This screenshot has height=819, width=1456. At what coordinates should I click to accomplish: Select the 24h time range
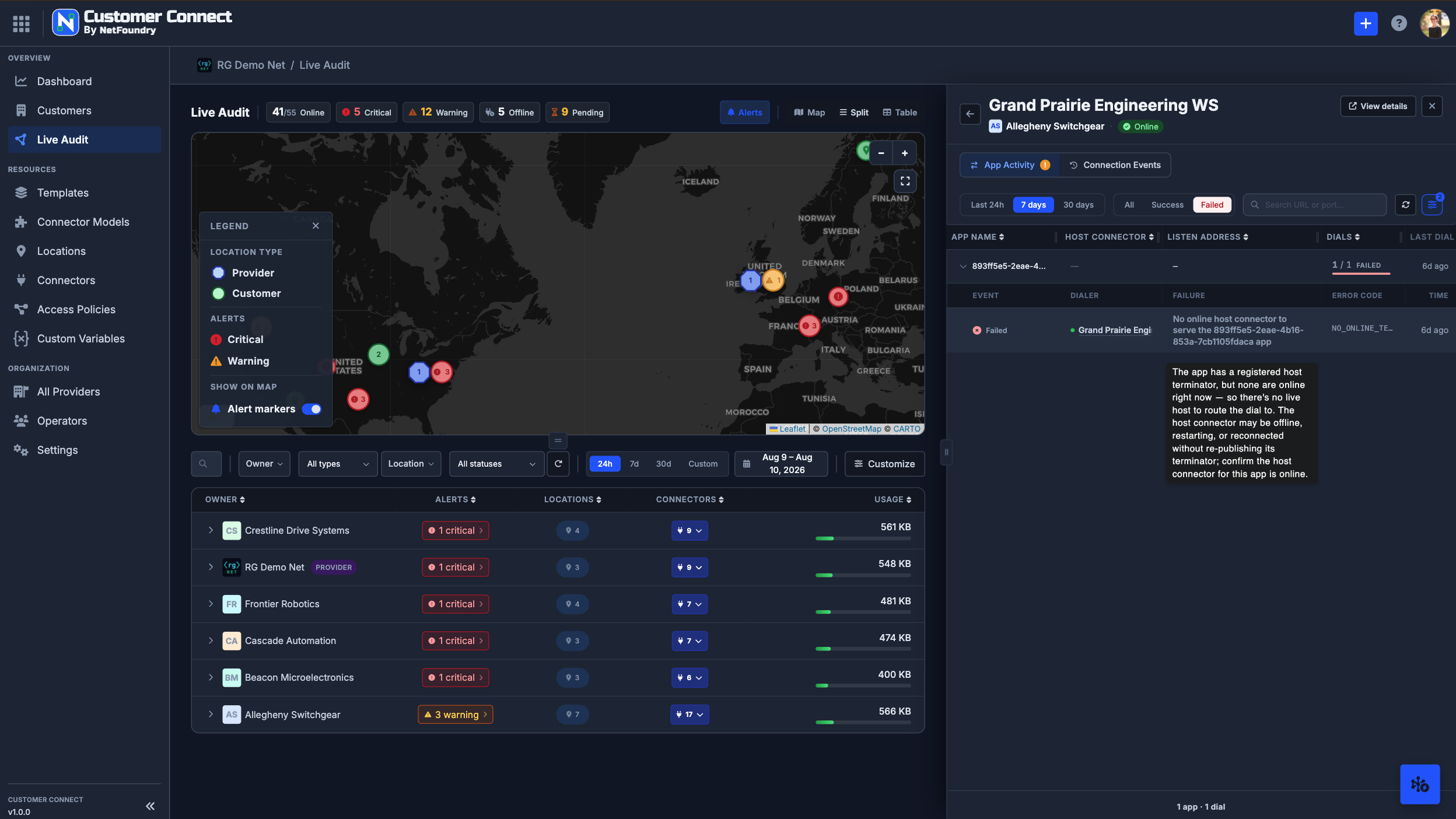(x=604, y=464)
